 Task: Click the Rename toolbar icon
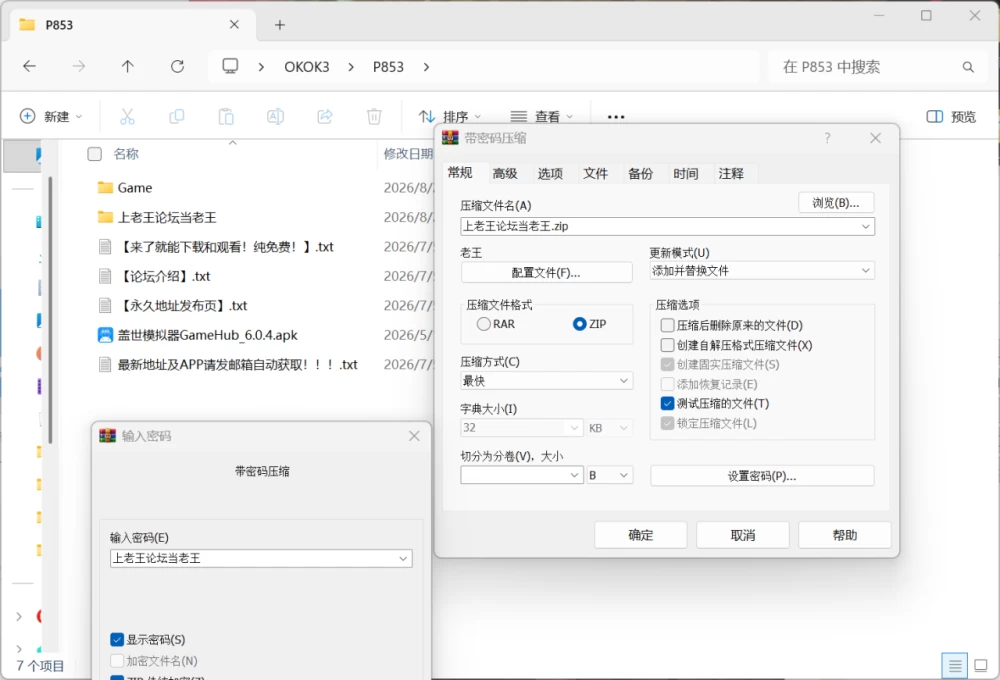click(x=276, y=117)
